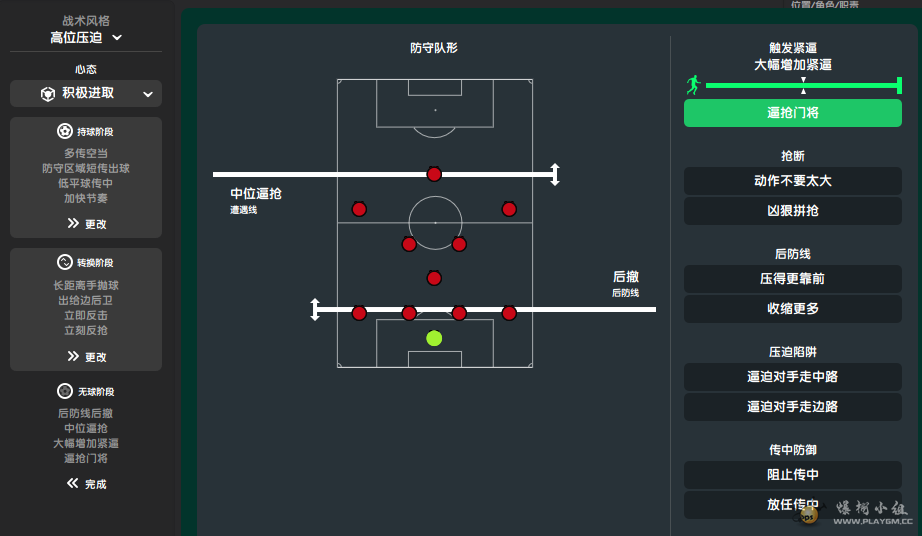Click the arrow handle on the 后防线 defensive line

315,309
